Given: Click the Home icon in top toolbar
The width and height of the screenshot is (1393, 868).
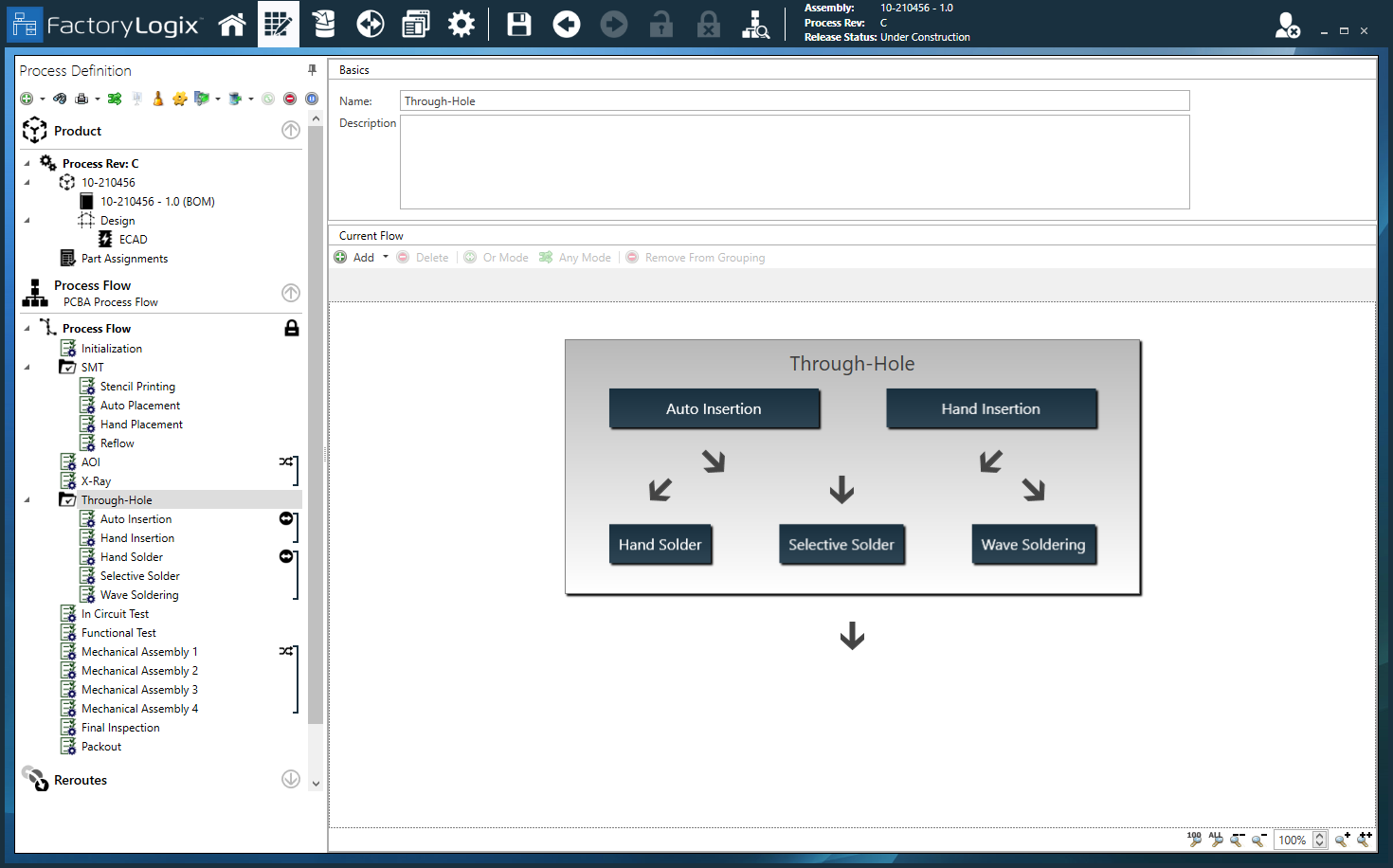Looking at the screenshot, I should pos(232,25).
